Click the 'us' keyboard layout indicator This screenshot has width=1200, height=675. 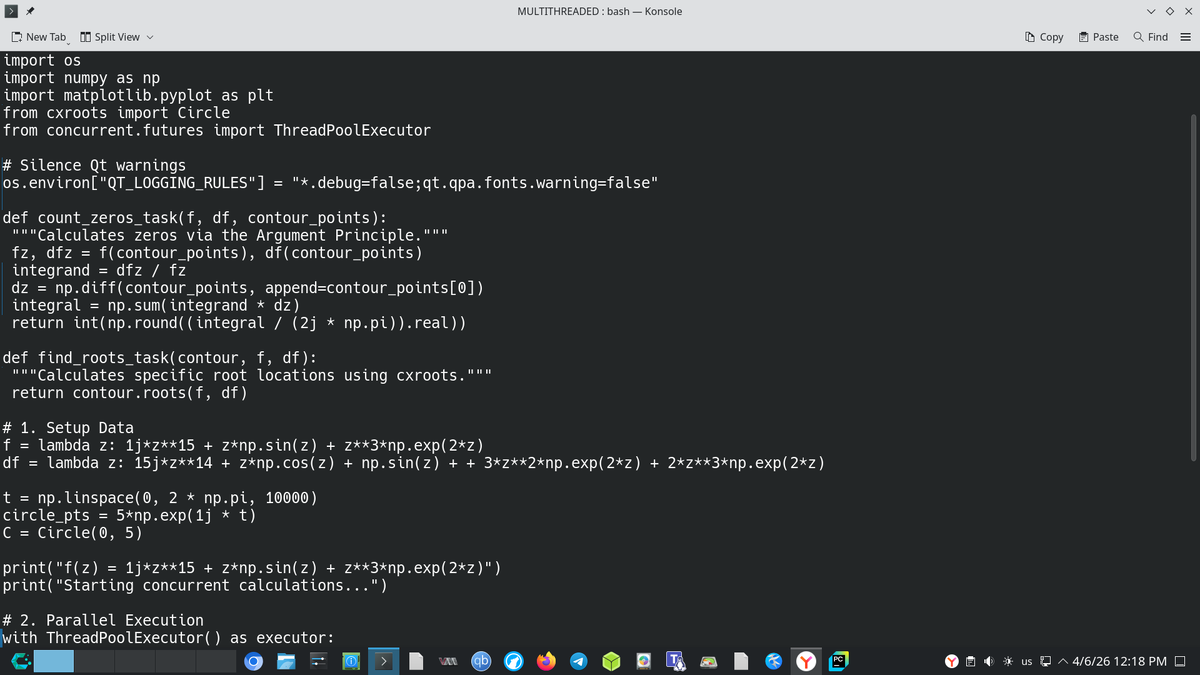[1027, 662]
